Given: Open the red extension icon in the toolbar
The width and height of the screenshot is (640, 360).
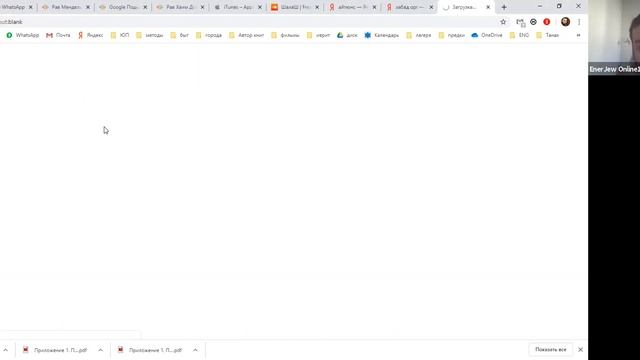Looking at the screenshot, I should coord(547,22).
